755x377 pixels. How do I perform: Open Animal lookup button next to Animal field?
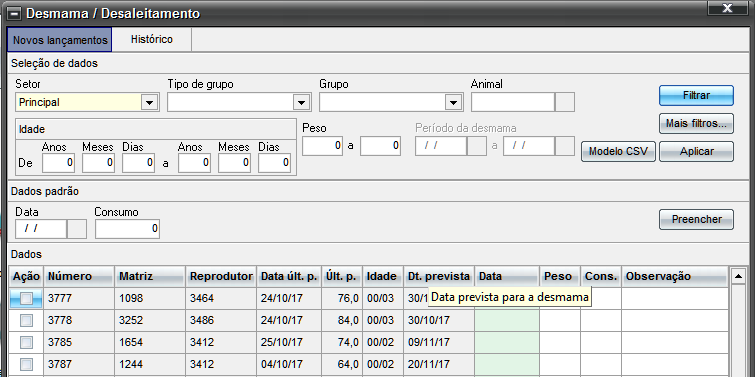(565, 102)
